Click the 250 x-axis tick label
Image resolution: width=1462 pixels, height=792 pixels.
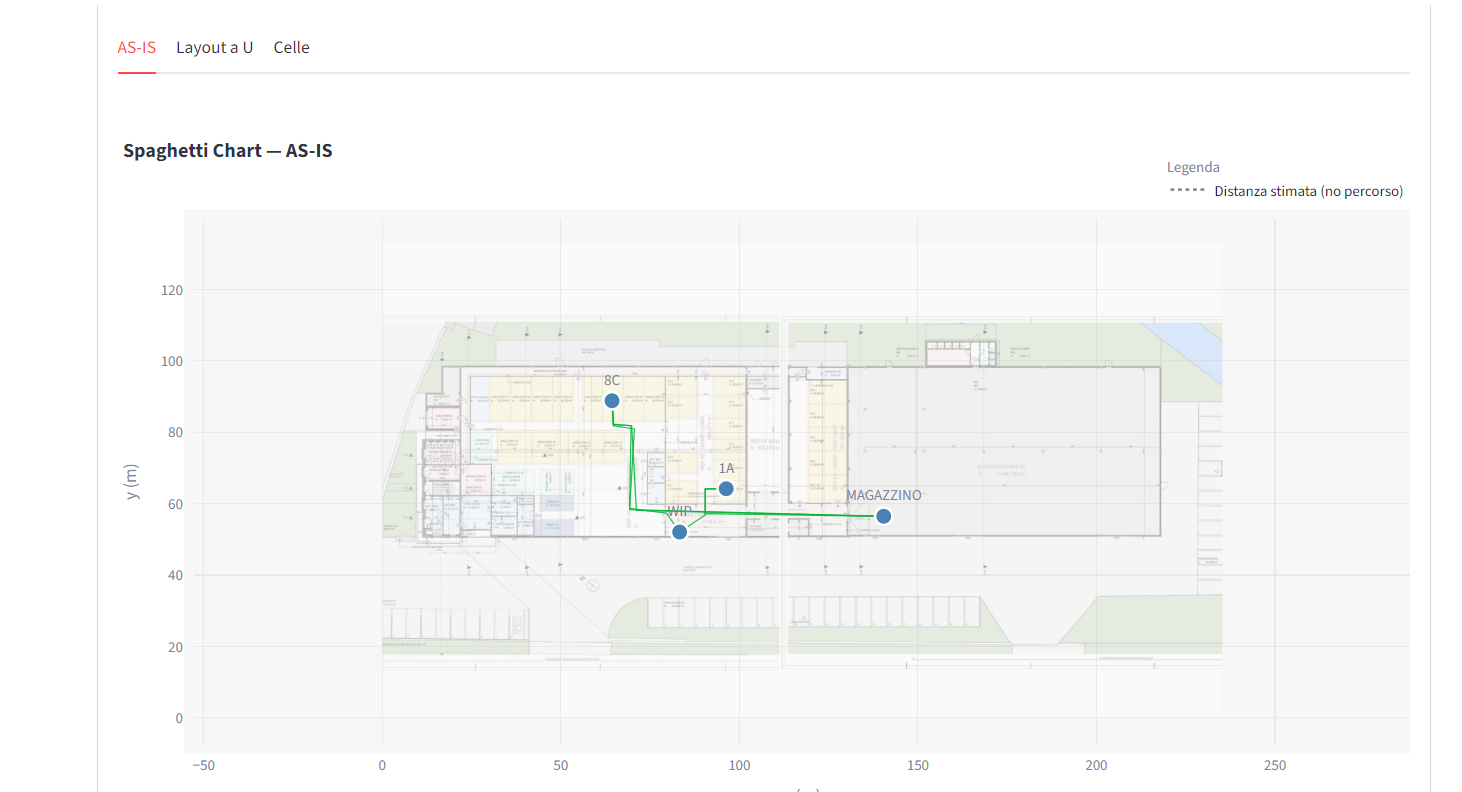coord(1275,766)
